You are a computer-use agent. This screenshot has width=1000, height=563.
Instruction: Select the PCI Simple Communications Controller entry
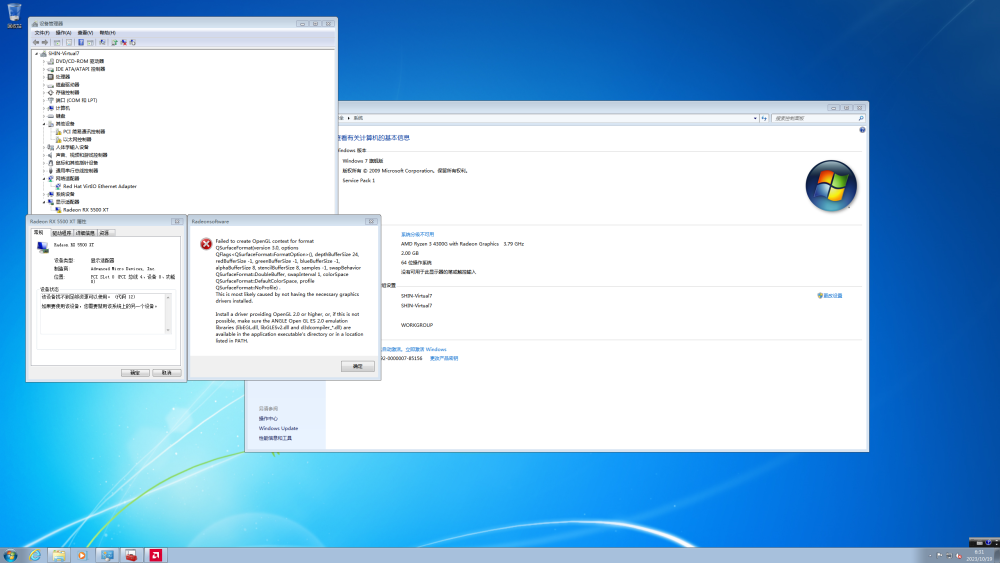click(x=84, y=131)
